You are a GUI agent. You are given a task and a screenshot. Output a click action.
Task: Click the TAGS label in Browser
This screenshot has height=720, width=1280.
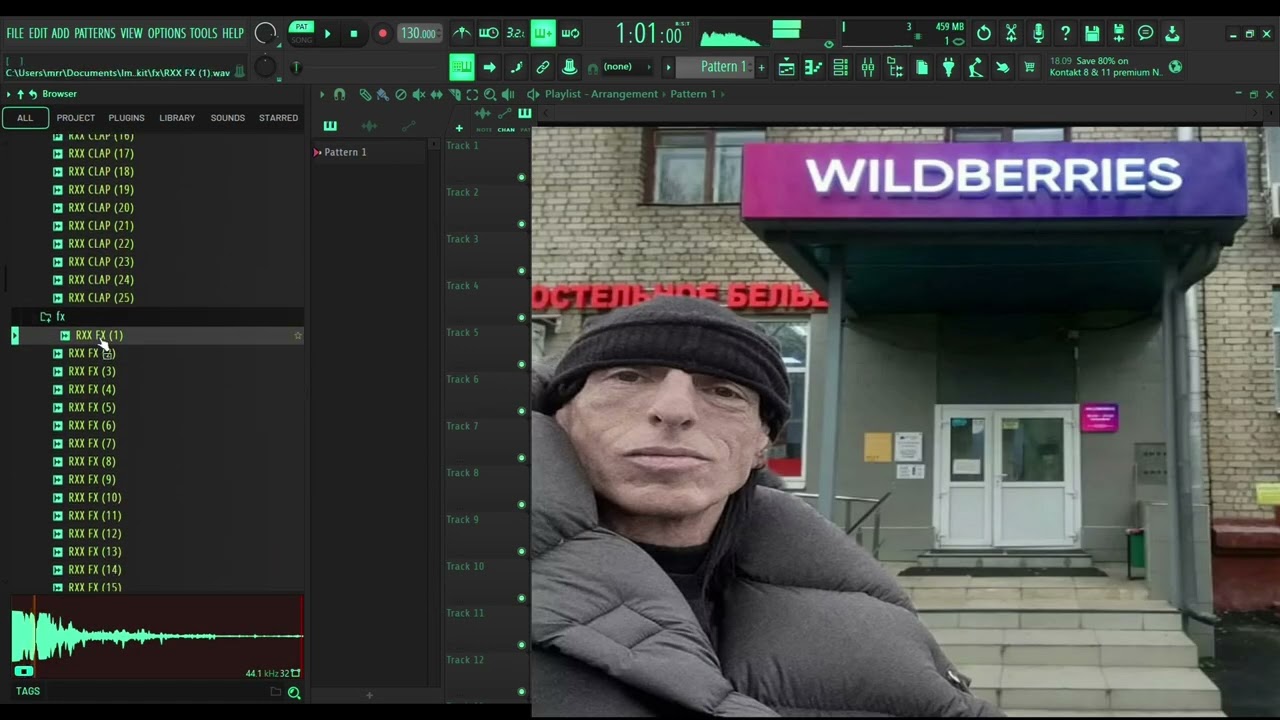[x=28, y=691]
